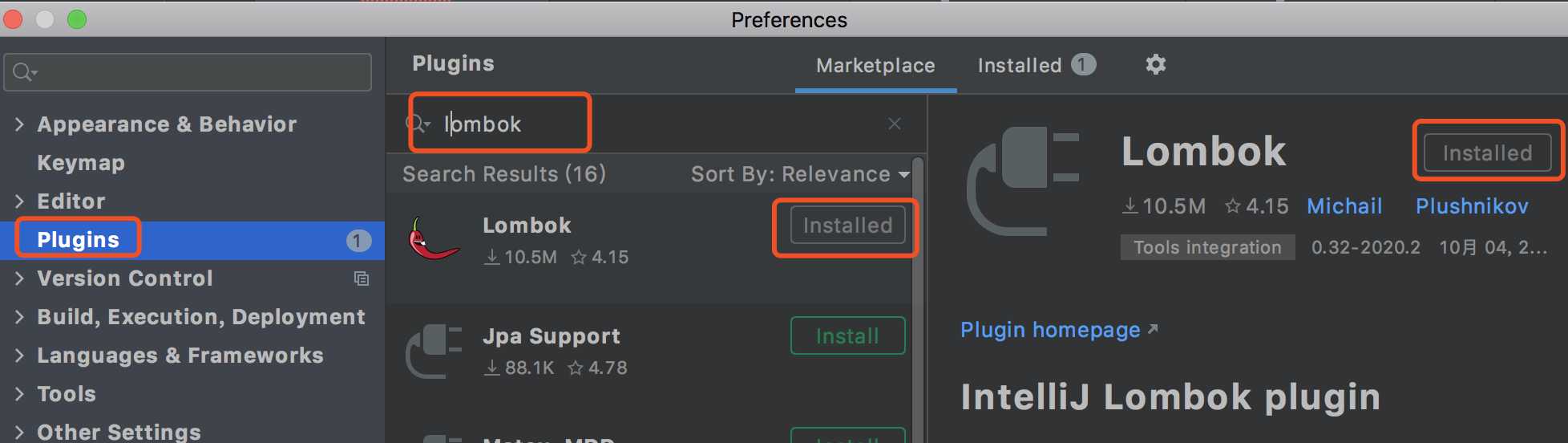This screenshot has width=1568, height=443.
Task: Install the Jpa Support plugin
Action: coord(848,335)
